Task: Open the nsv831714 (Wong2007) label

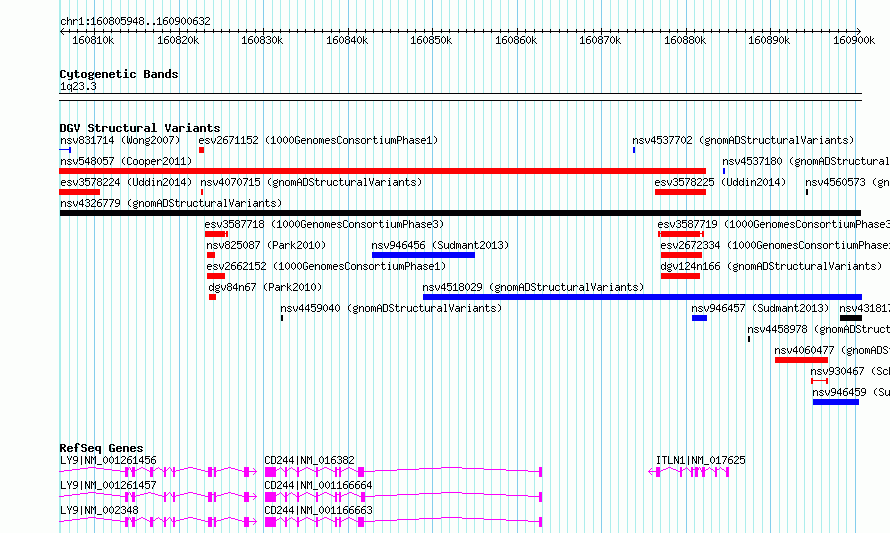Action: pos(120,140)
